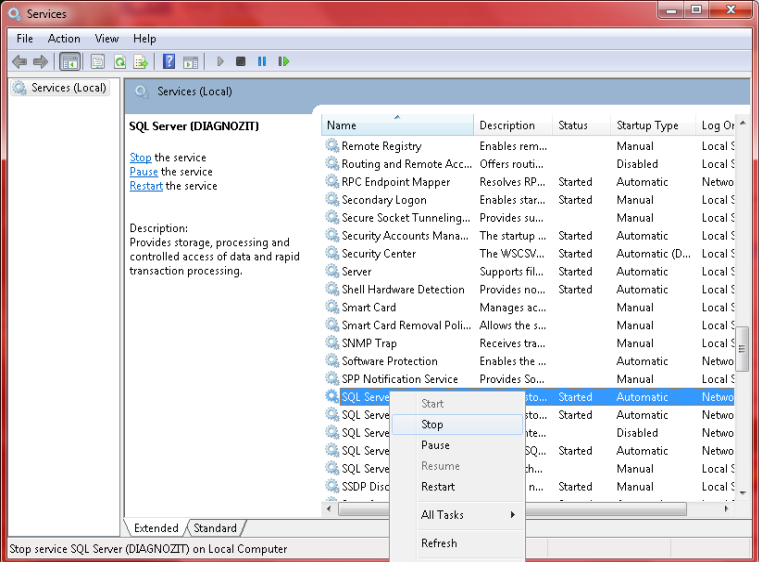Click the Export List toolbar icon
The image size is (759, 562).
click(141, 62)
